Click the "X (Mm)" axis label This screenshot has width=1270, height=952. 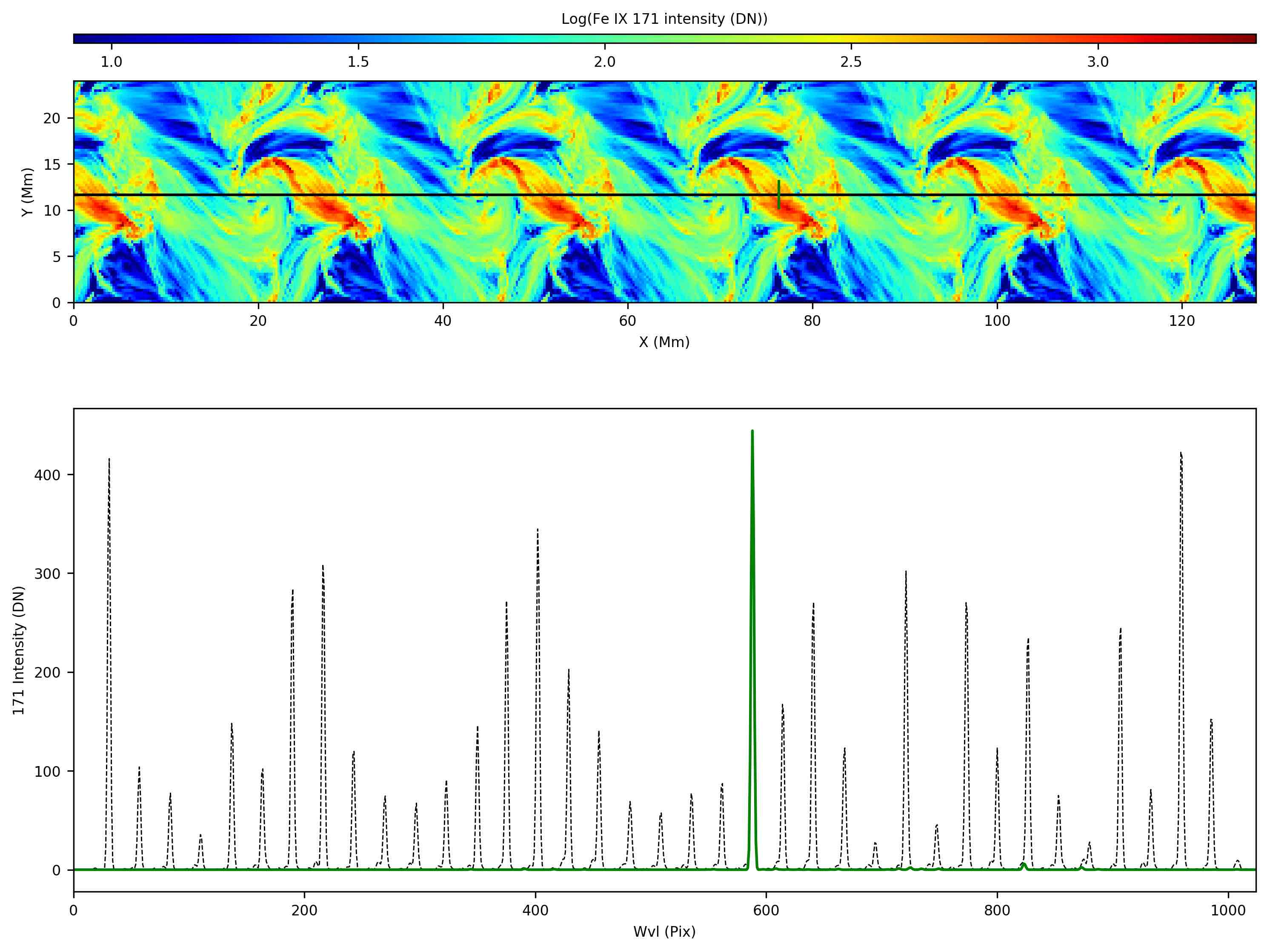pos(664,342)
